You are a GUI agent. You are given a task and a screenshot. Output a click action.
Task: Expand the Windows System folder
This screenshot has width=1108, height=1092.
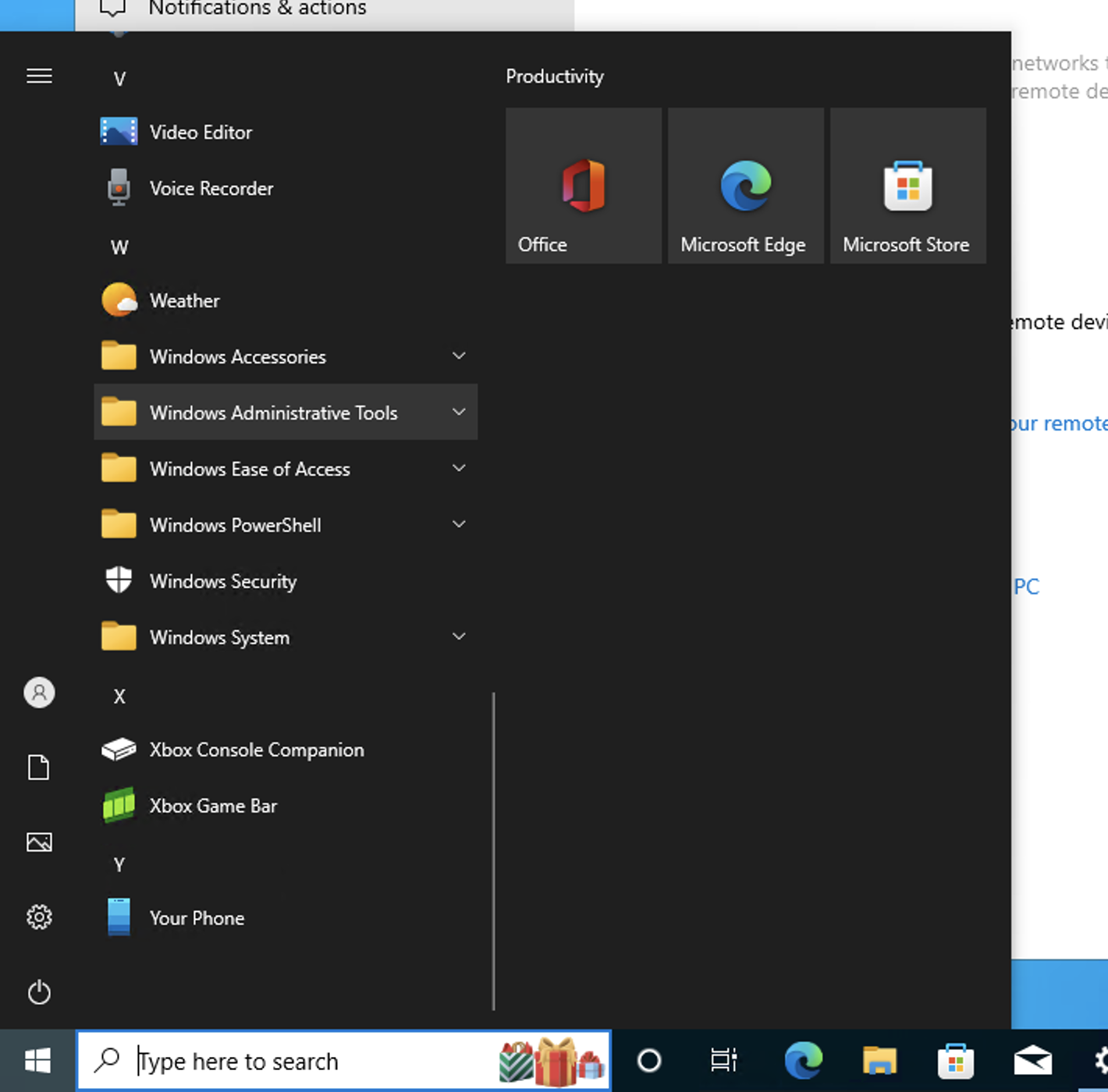click(x=286, y=637)
